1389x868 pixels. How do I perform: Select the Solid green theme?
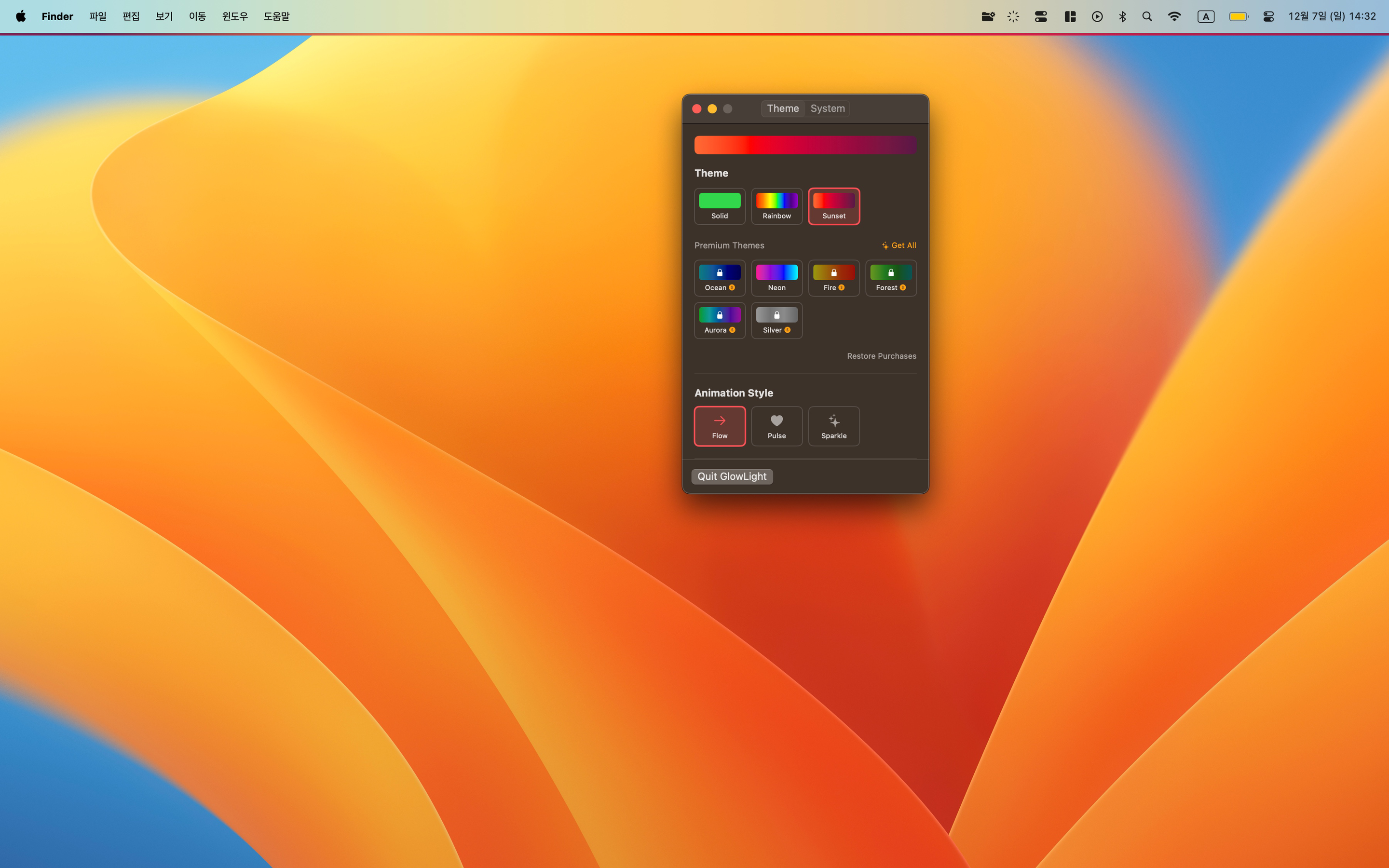tap(719, 206)
